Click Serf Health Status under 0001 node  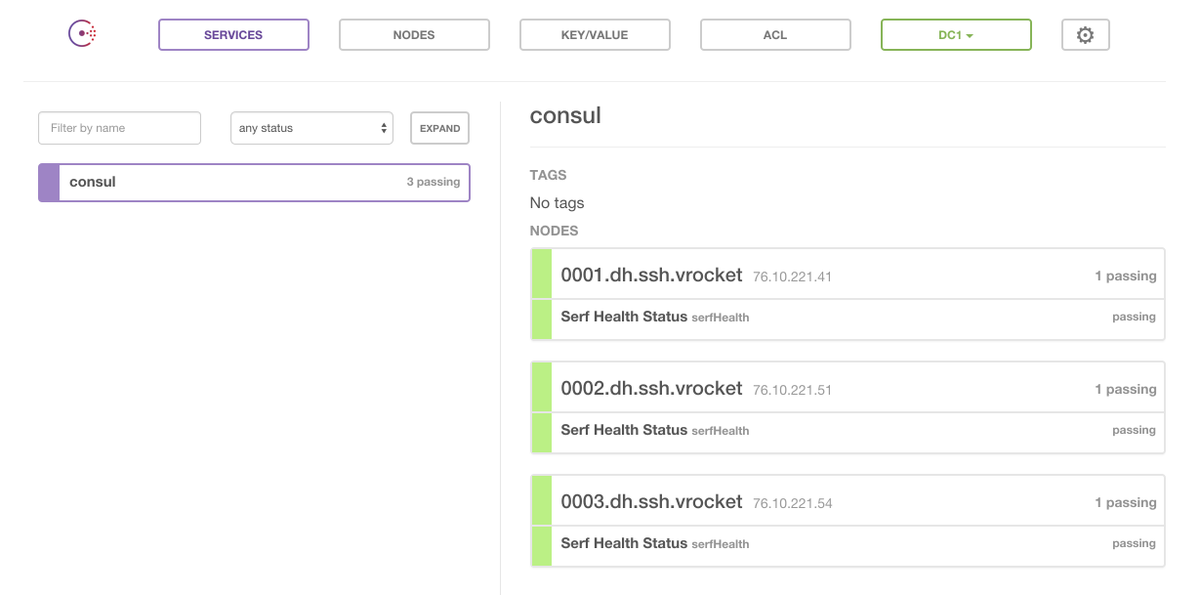coord(624,317)
